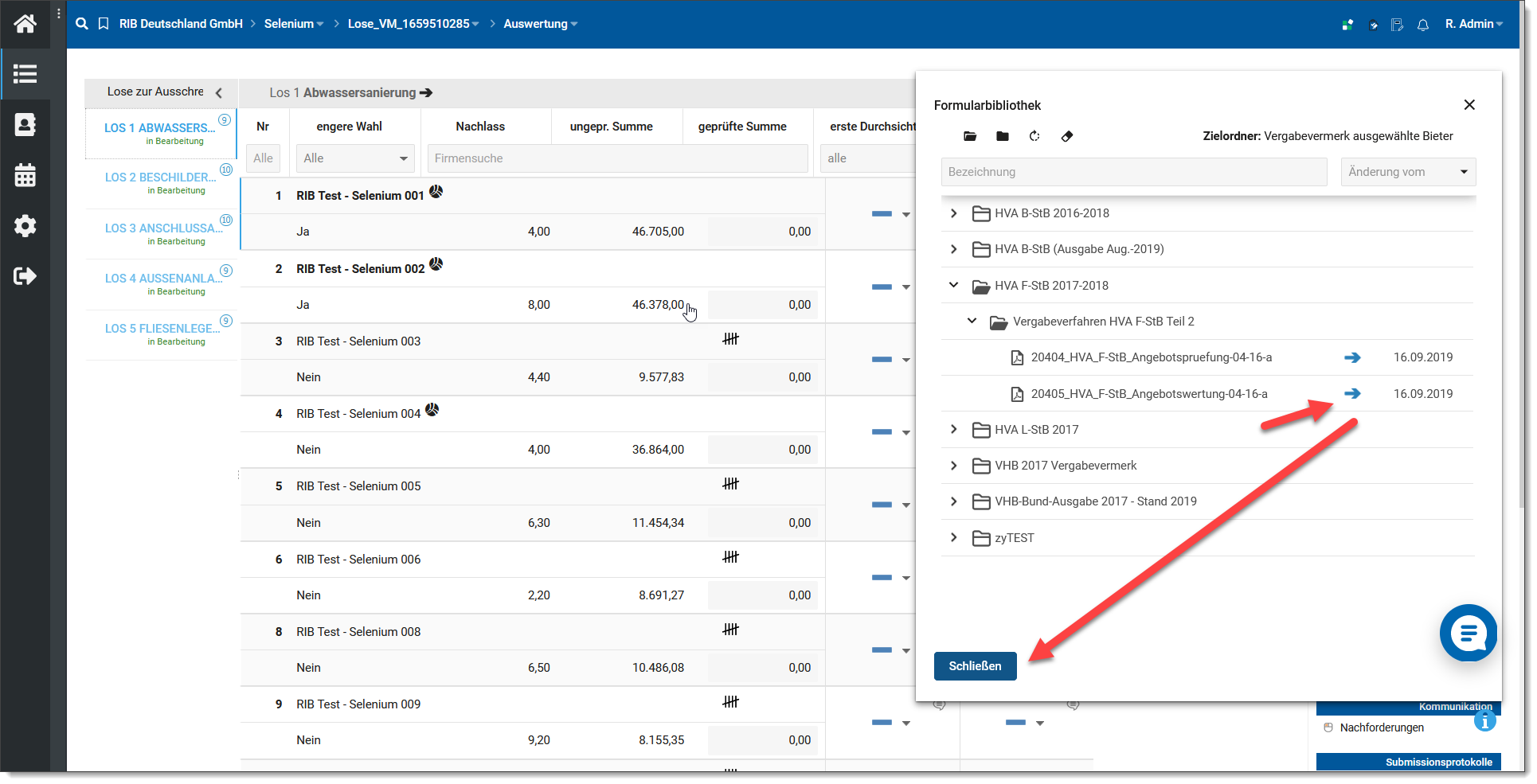Open the contacts icon in the sidebar
Image resolution: width=1537 pixels, height=784 pixels.
click(x=25, y=125)
